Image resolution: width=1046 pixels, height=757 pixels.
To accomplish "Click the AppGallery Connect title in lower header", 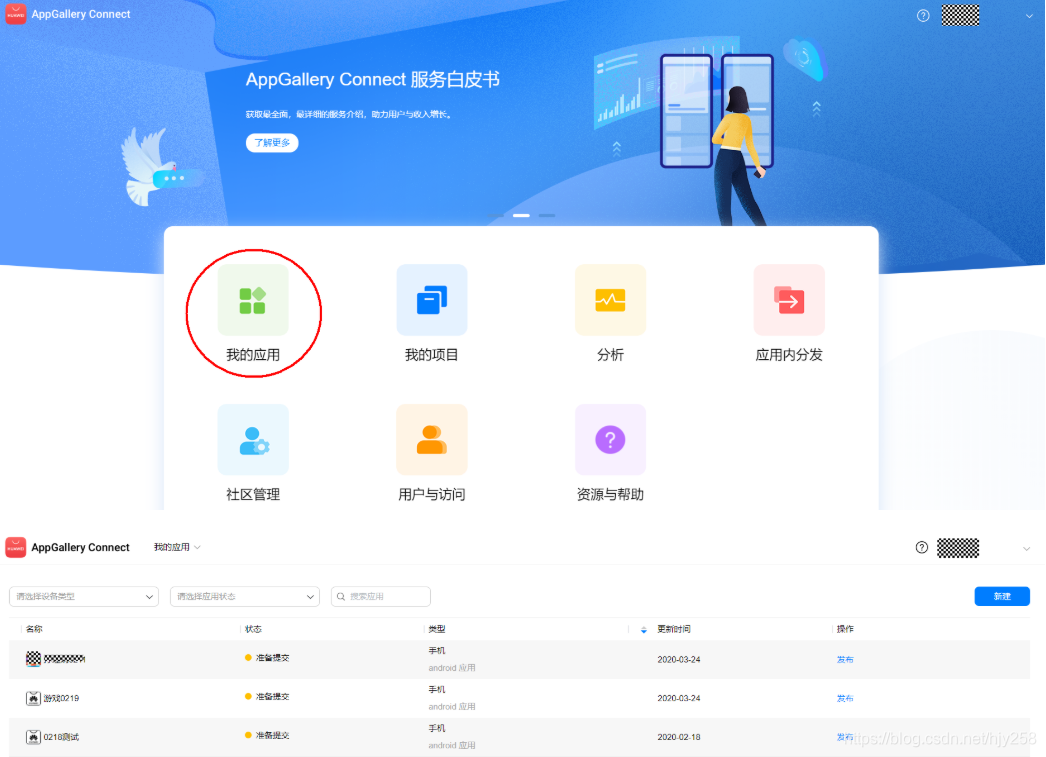I will pyautogui.click(x=80, y=548).
